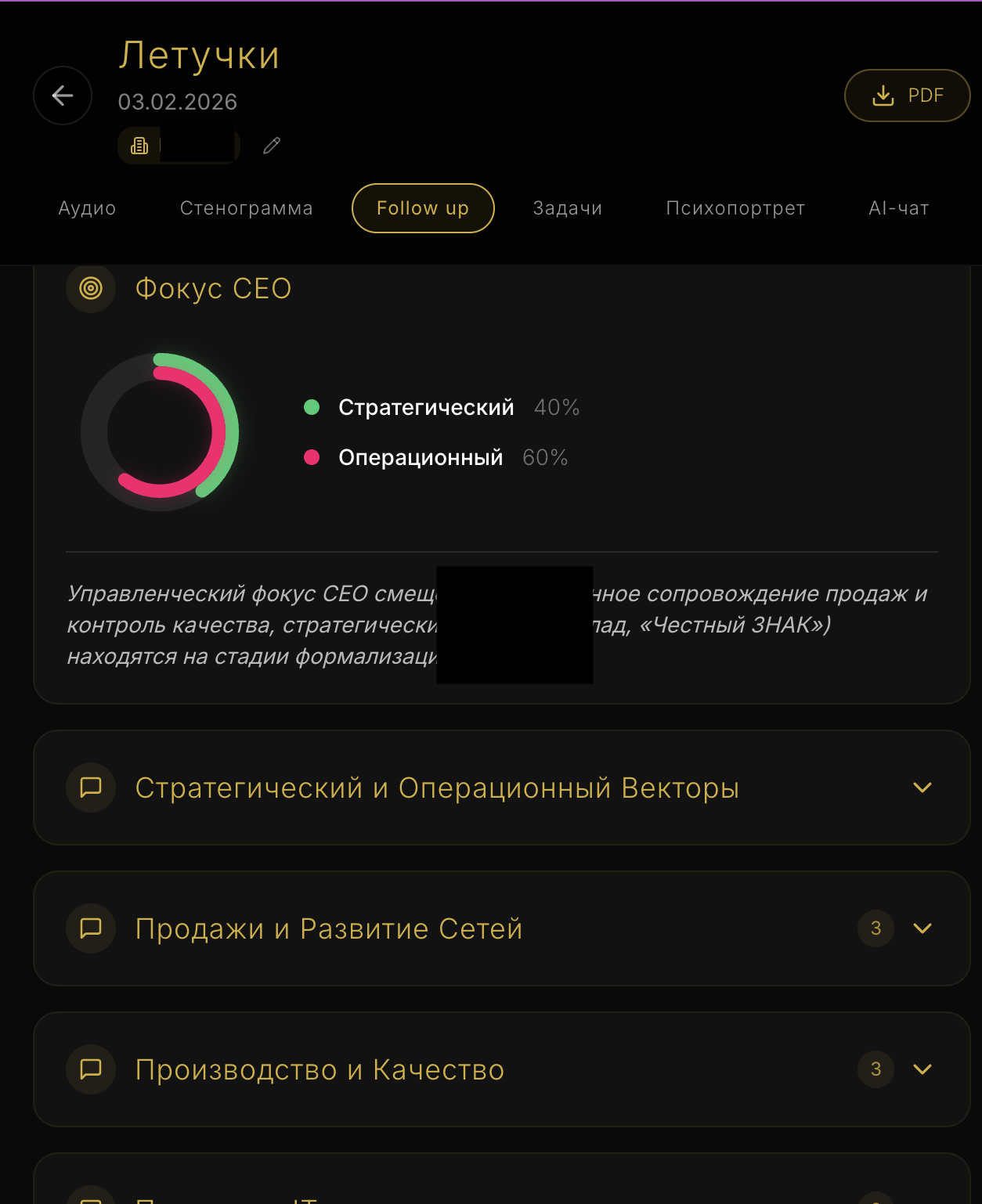The height and width of the screenshot is (1204, 982).
Task: Click the comment icon on Стратегический и Операционный Векторы
Action: click(x=91, y=788)
